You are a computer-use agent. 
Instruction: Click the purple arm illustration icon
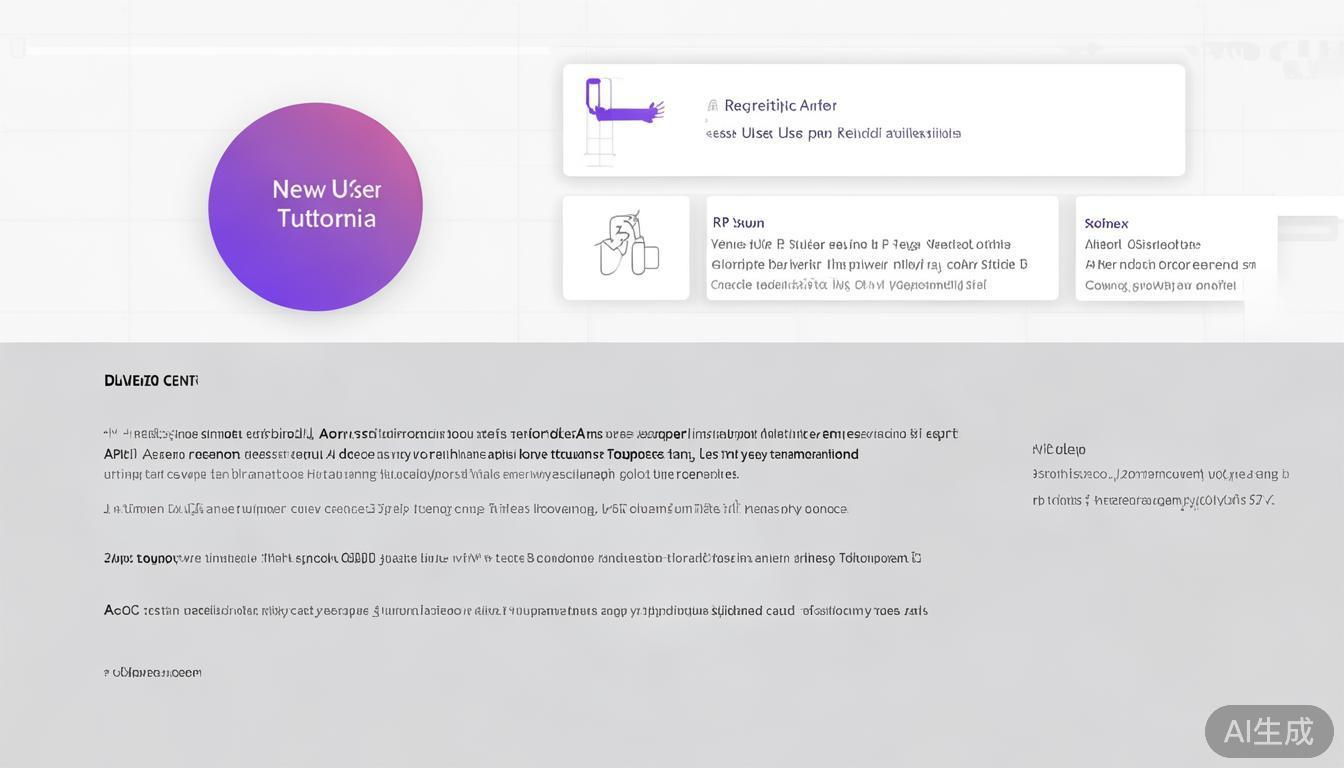[624, 107]
